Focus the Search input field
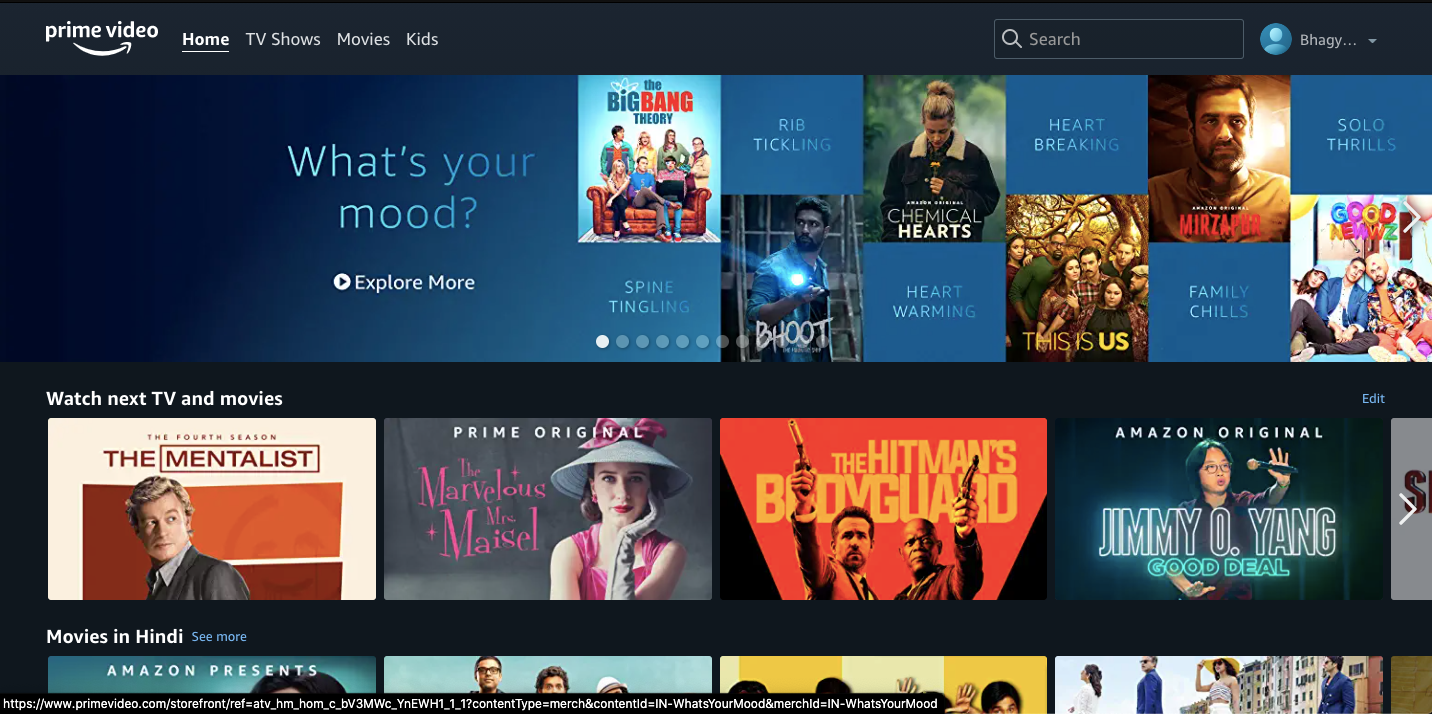Screen dimensions: 1432x714 1119,39
